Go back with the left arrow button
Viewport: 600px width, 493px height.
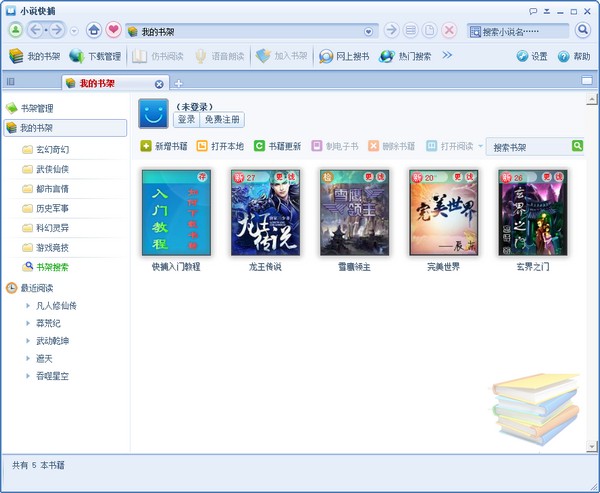pyautogui.click(x=36, y=30)
